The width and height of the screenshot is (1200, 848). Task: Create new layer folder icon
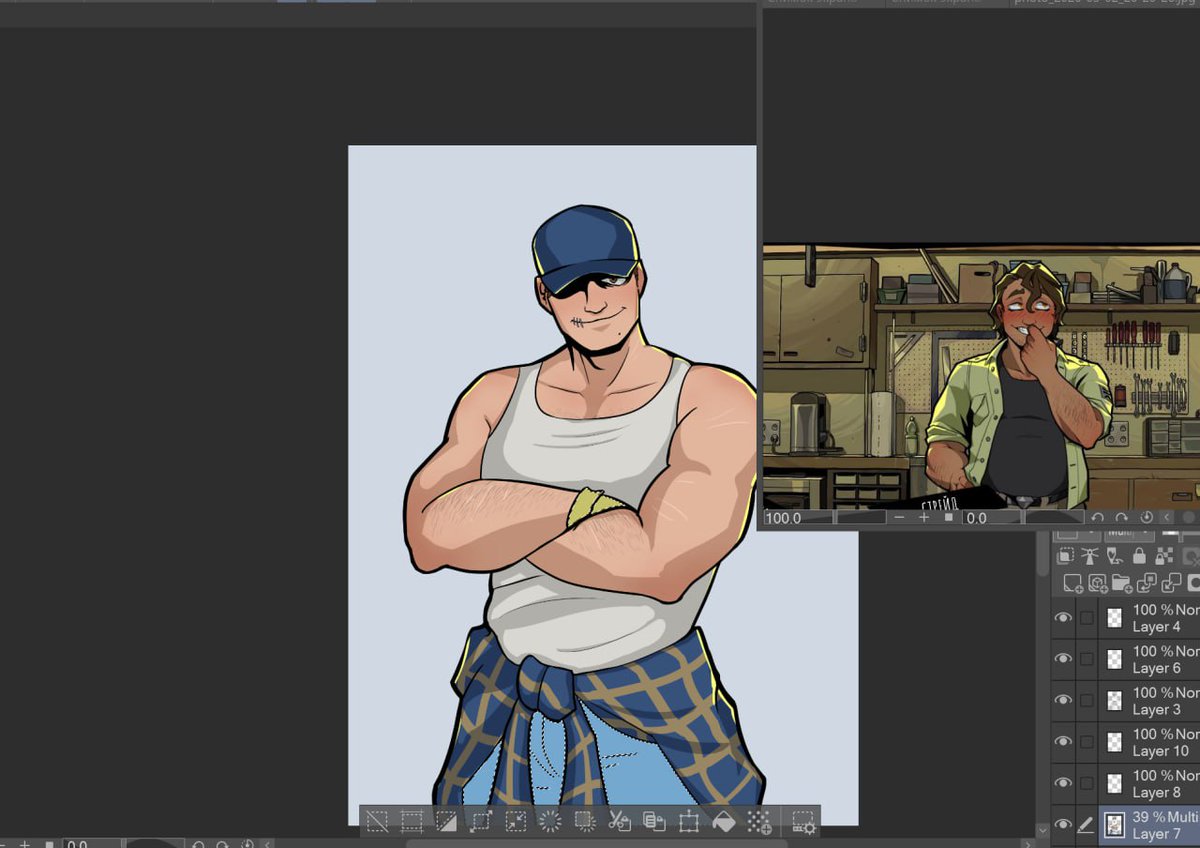coord(1122,583)
